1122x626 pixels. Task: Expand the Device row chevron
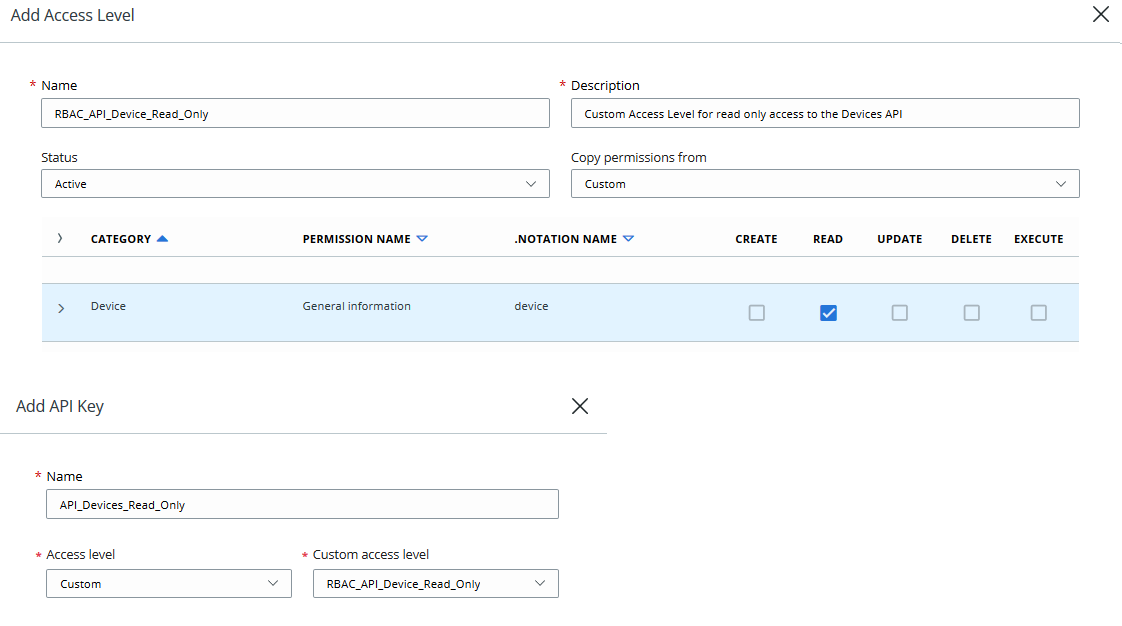coord(61,308)
